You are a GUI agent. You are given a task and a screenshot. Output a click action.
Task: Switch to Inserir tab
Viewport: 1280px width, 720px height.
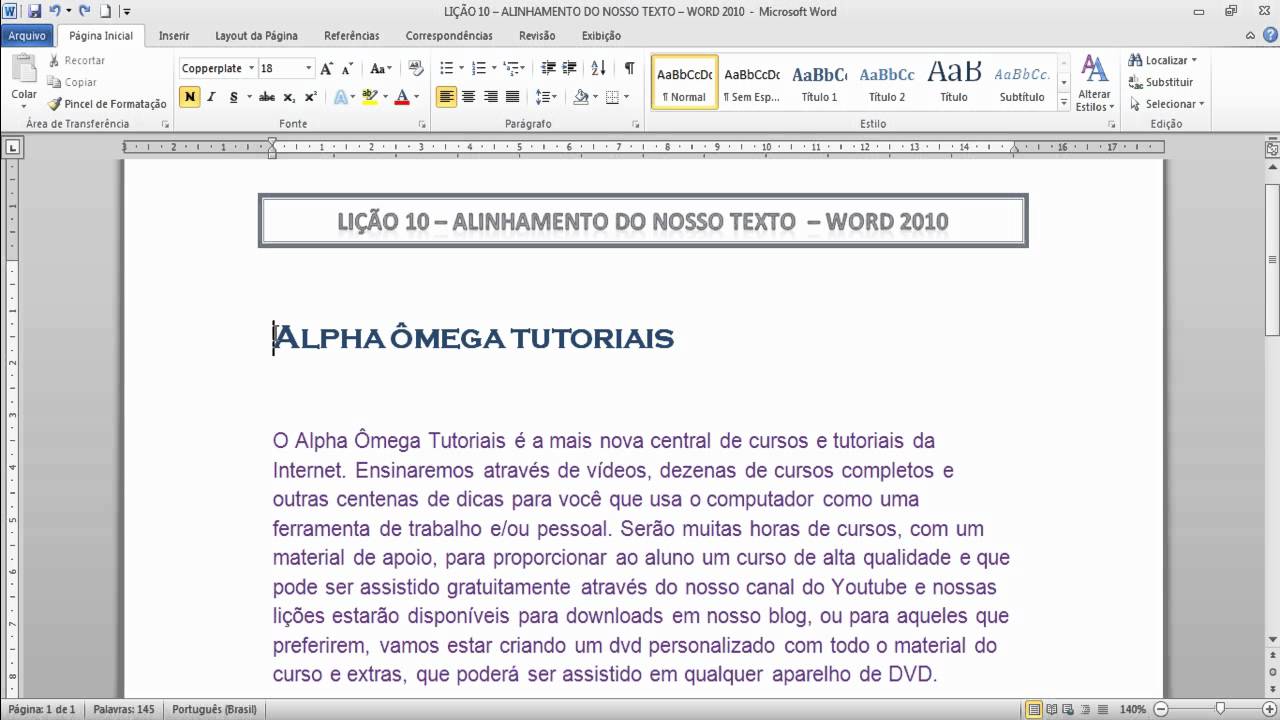tap(174, 36)
